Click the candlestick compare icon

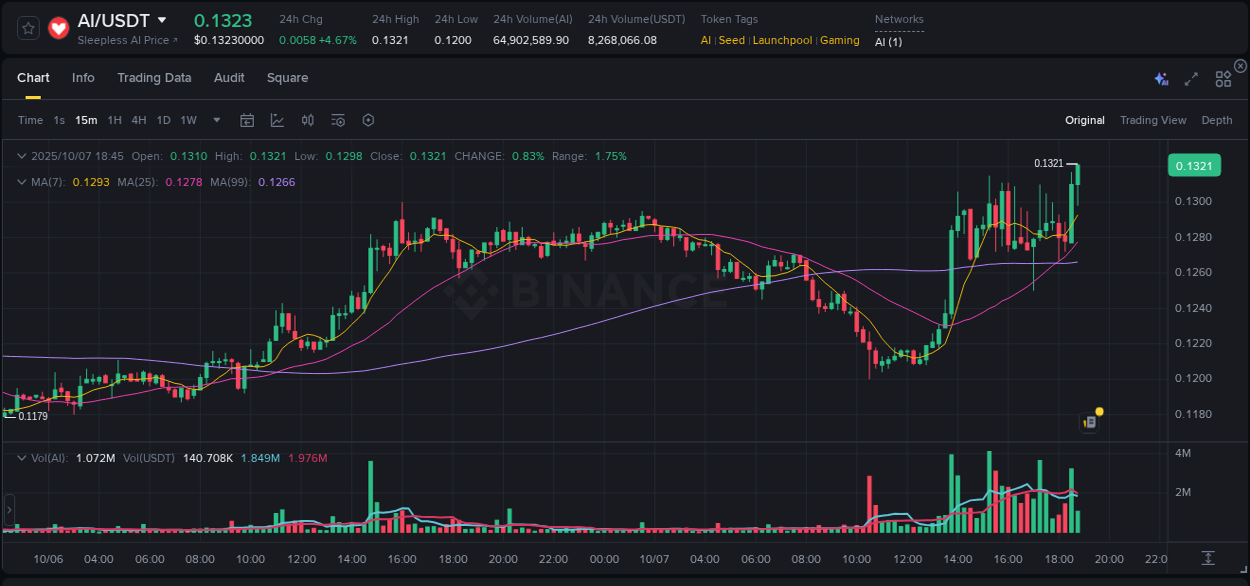pyautogui.click(x=307, y=120)
